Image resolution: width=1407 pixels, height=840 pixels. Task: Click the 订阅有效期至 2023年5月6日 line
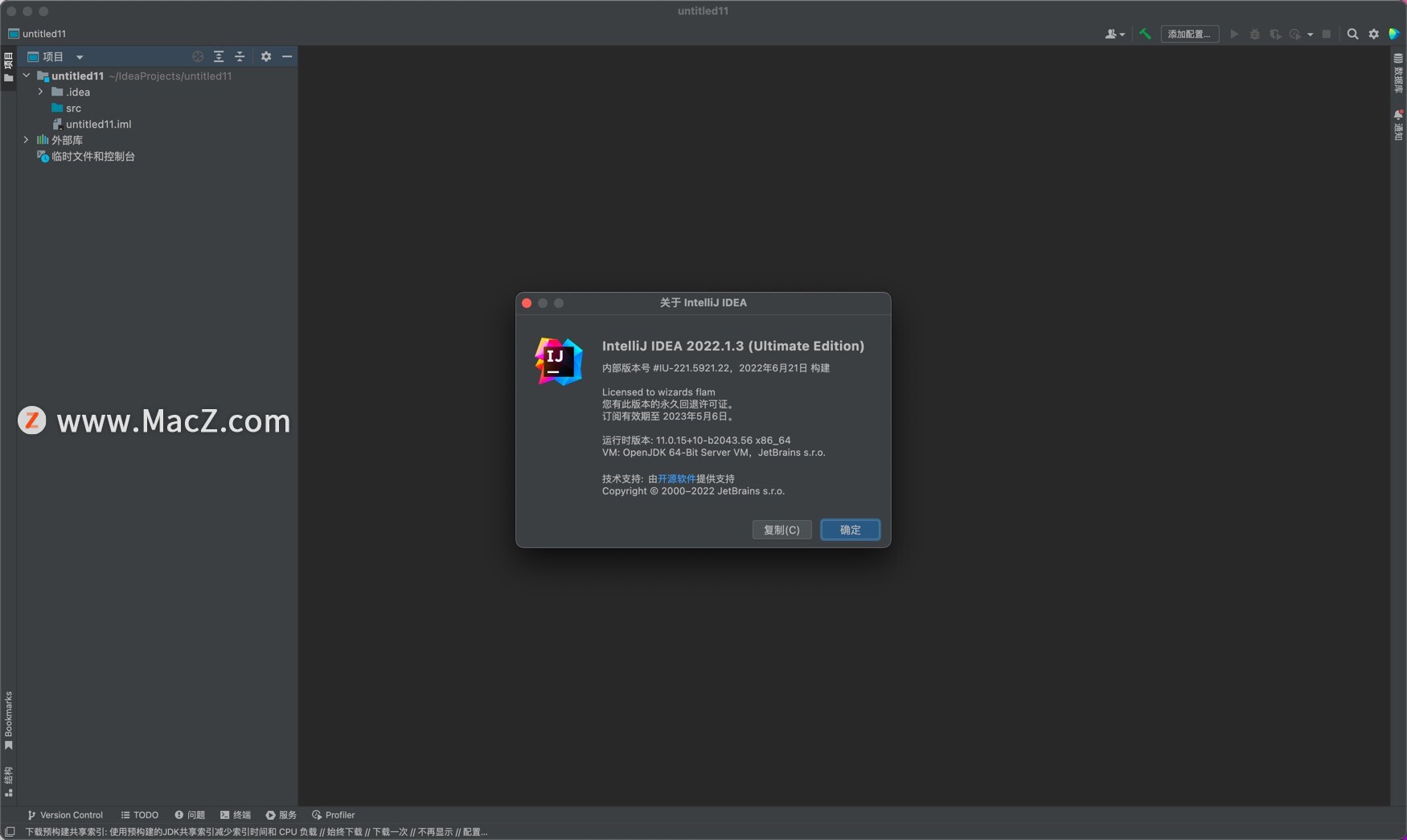(x=667, y=416)
